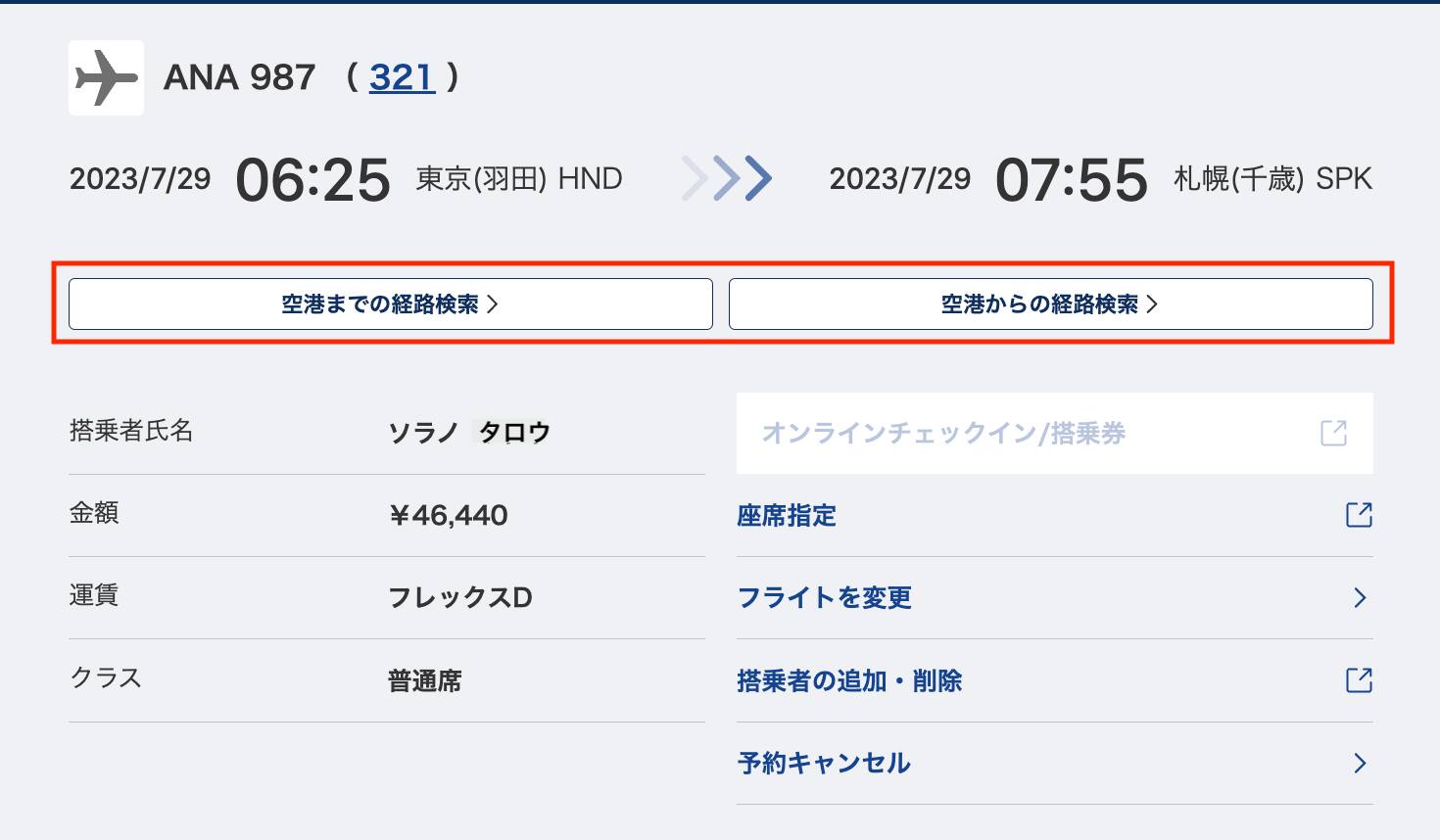Click the airplane icon beside ANA 987
The image size is (1440, 840).
coord(106,77)
